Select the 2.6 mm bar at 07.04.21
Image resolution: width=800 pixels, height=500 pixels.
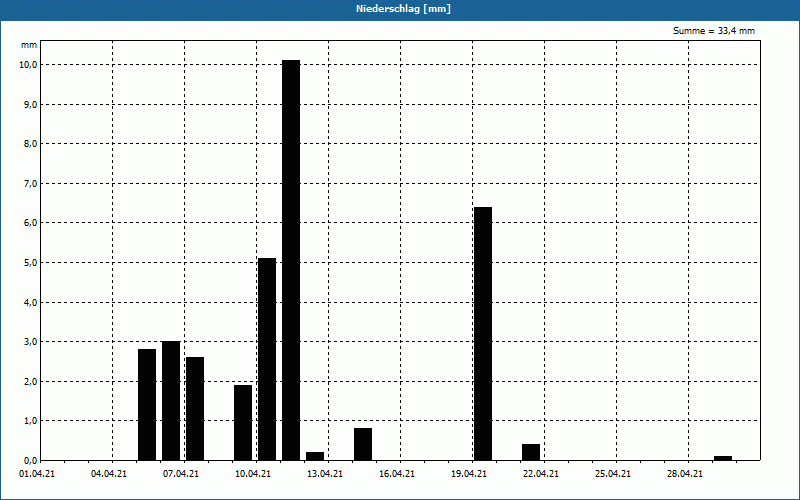195,409
